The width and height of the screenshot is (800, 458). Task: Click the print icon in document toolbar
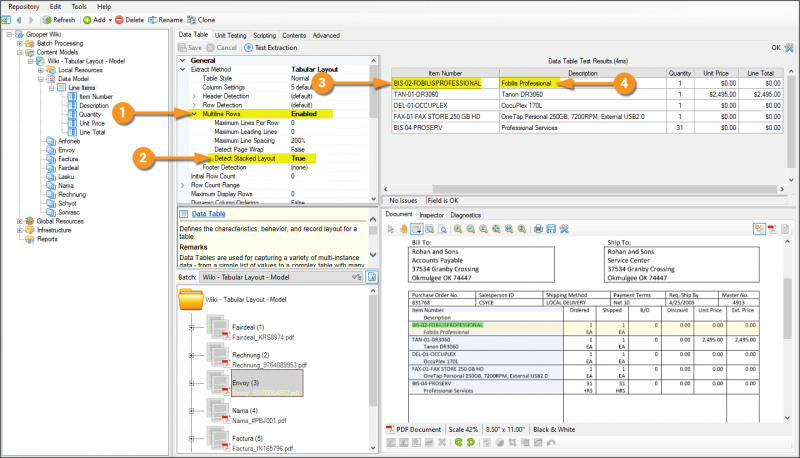click(x=538, y=228)
